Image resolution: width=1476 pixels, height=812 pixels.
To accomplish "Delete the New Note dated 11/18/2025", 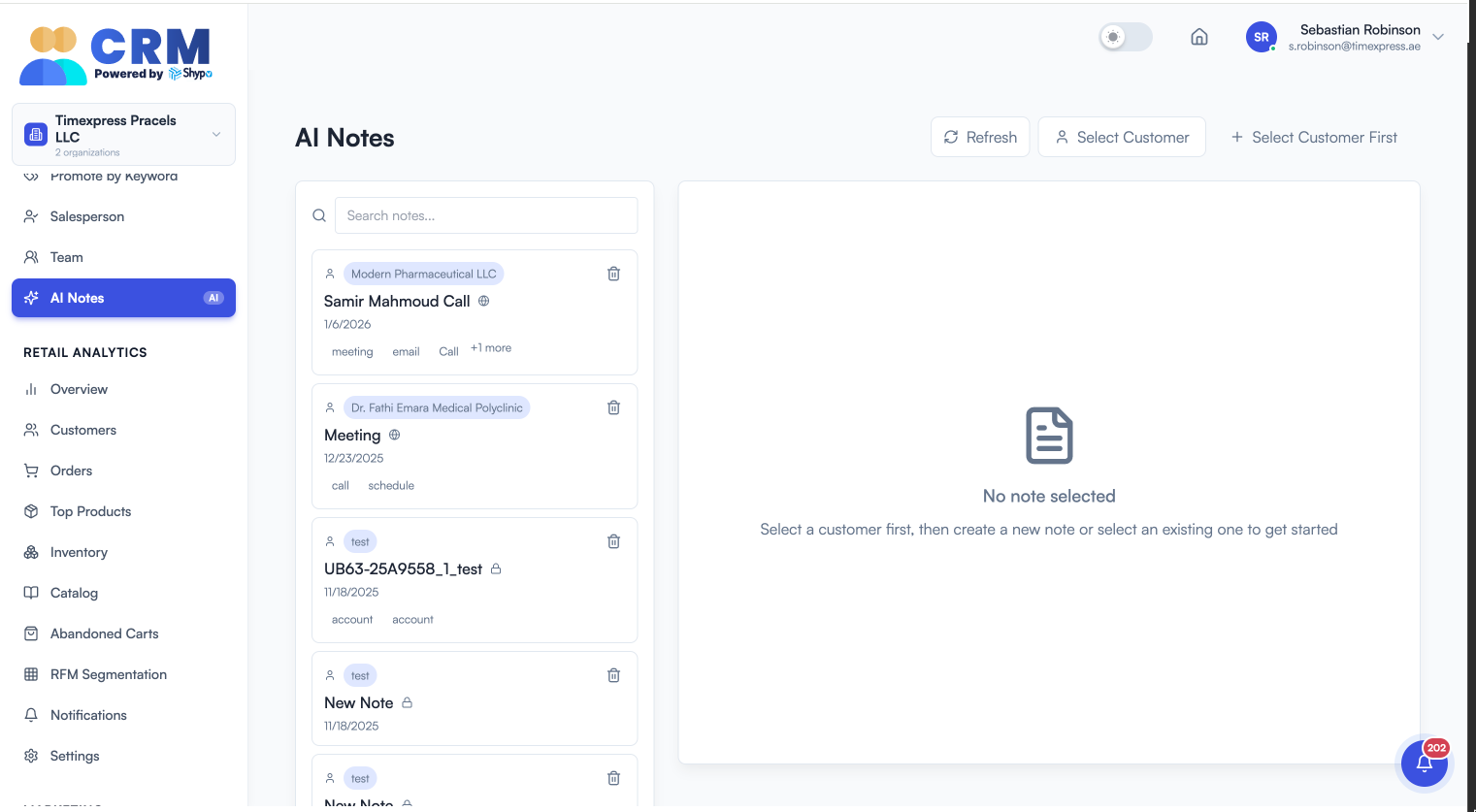I will tap(613, 675).
